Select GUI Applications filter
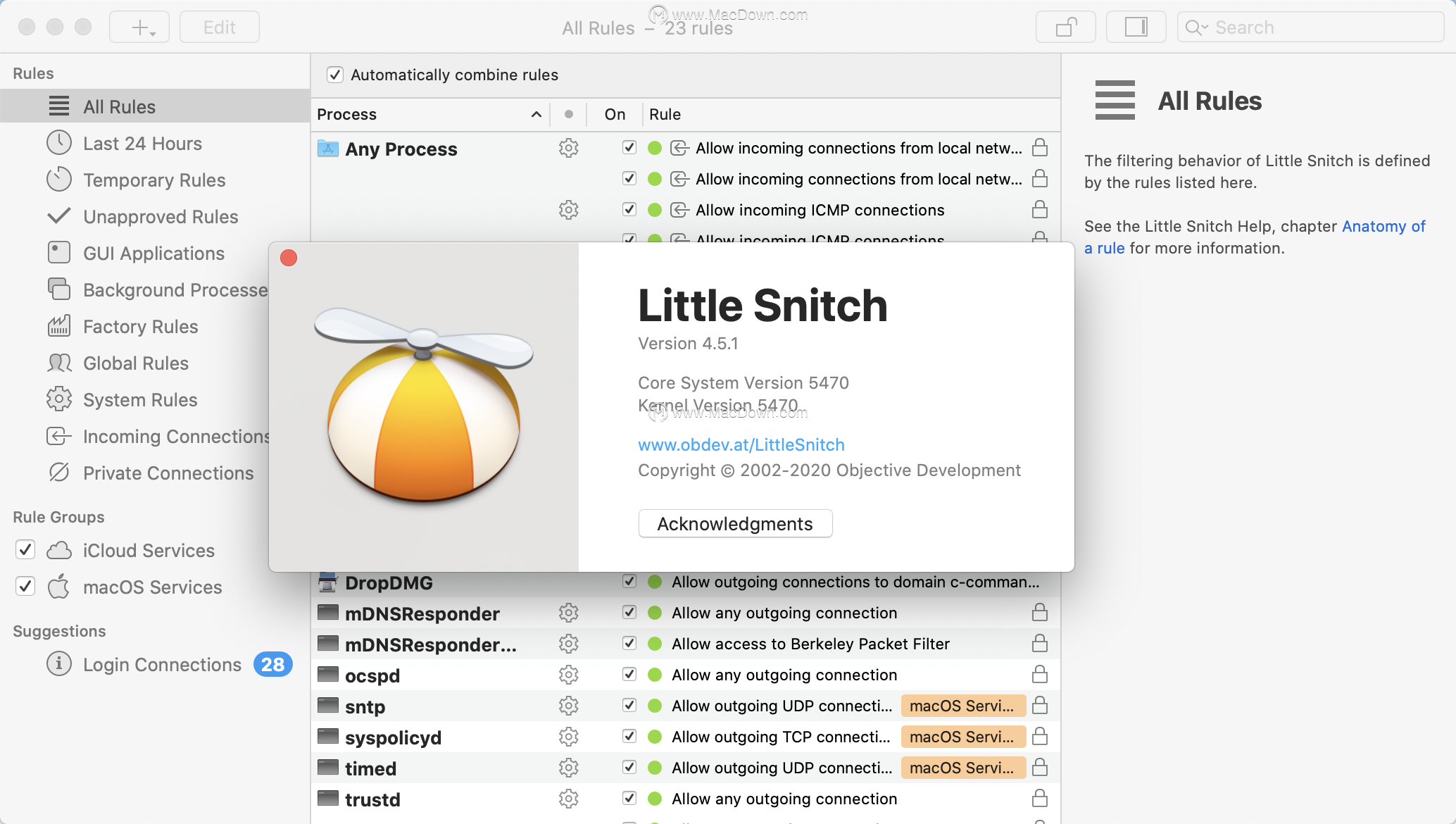This screenshot has height=824, width=1456. [155, 254]
